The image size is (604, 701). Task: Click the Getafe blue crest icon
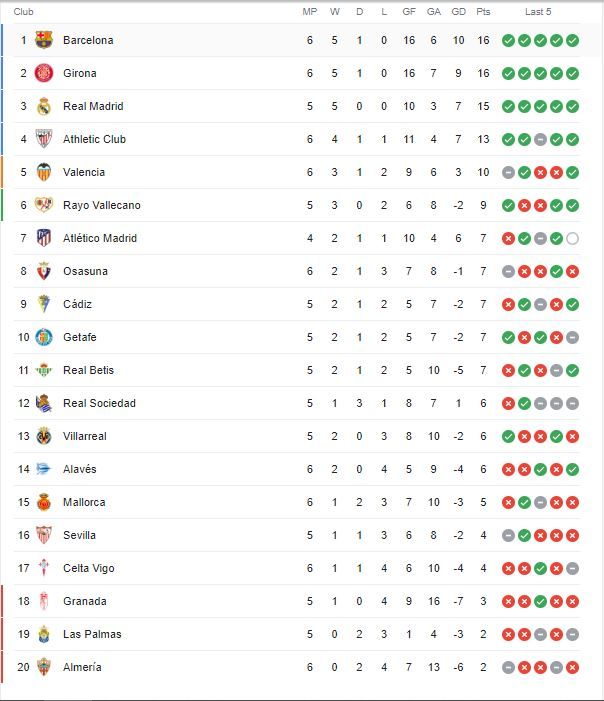[x=44, y=337]
